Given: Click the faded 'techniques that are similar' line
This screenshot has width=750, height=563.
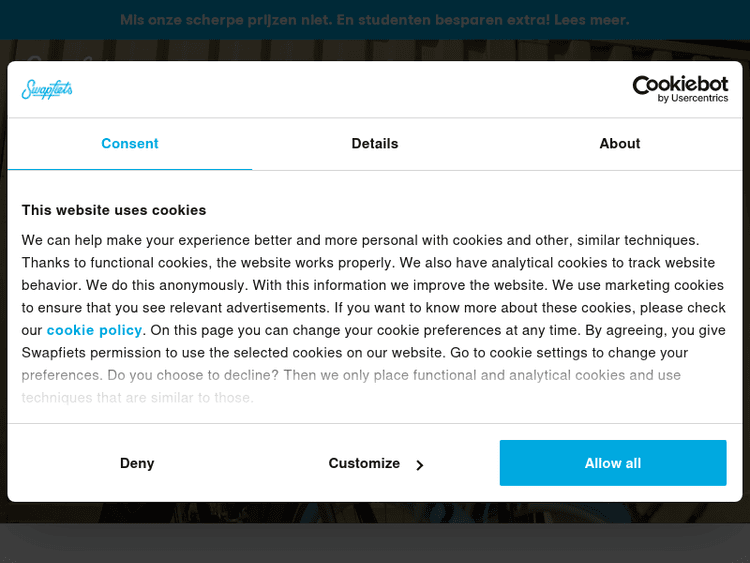Looking at the screenshot, I should tap(138, 398).
